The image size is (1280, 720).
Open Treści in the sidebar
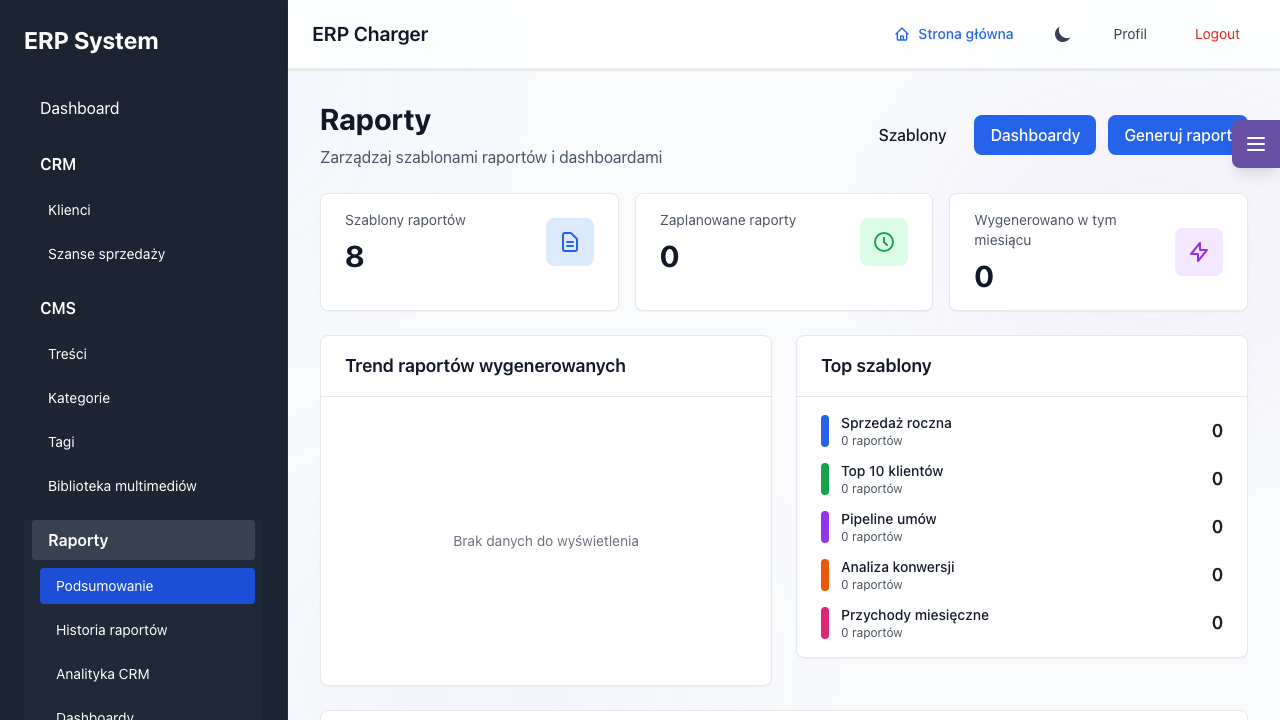point(147,354)
